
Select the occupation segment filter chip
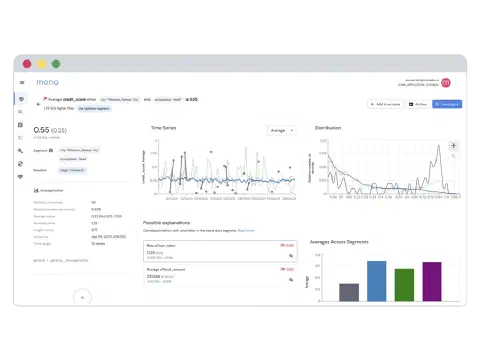point(73,159)
